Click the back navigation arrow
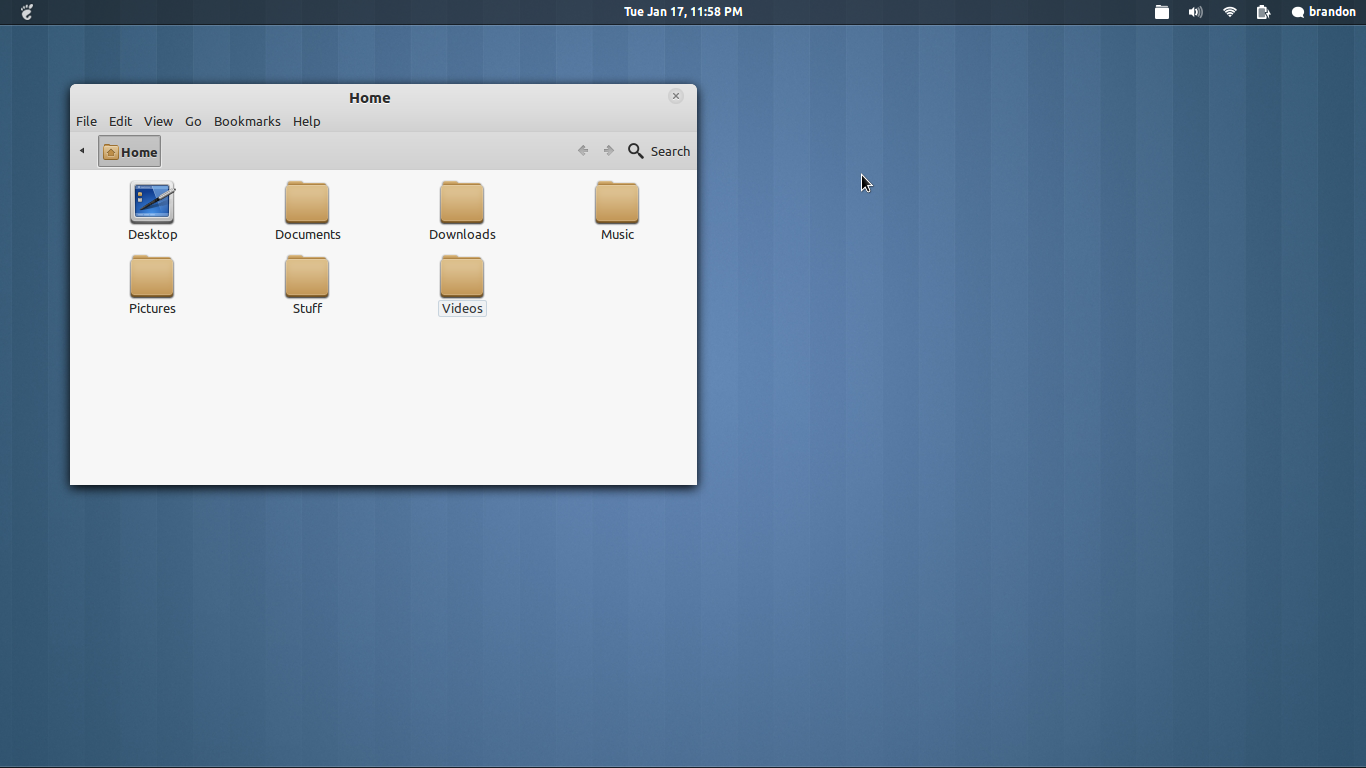The width and height of the screenshot is (1366, 768). 583,150
